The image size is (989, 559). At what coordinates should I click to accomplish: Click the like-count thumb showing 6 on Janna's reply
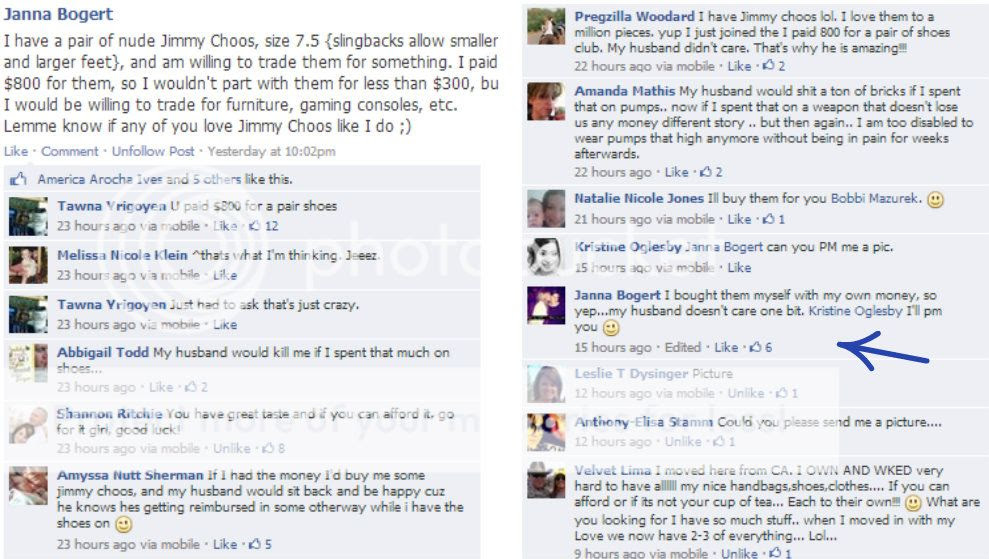click(x=756, y=347)
